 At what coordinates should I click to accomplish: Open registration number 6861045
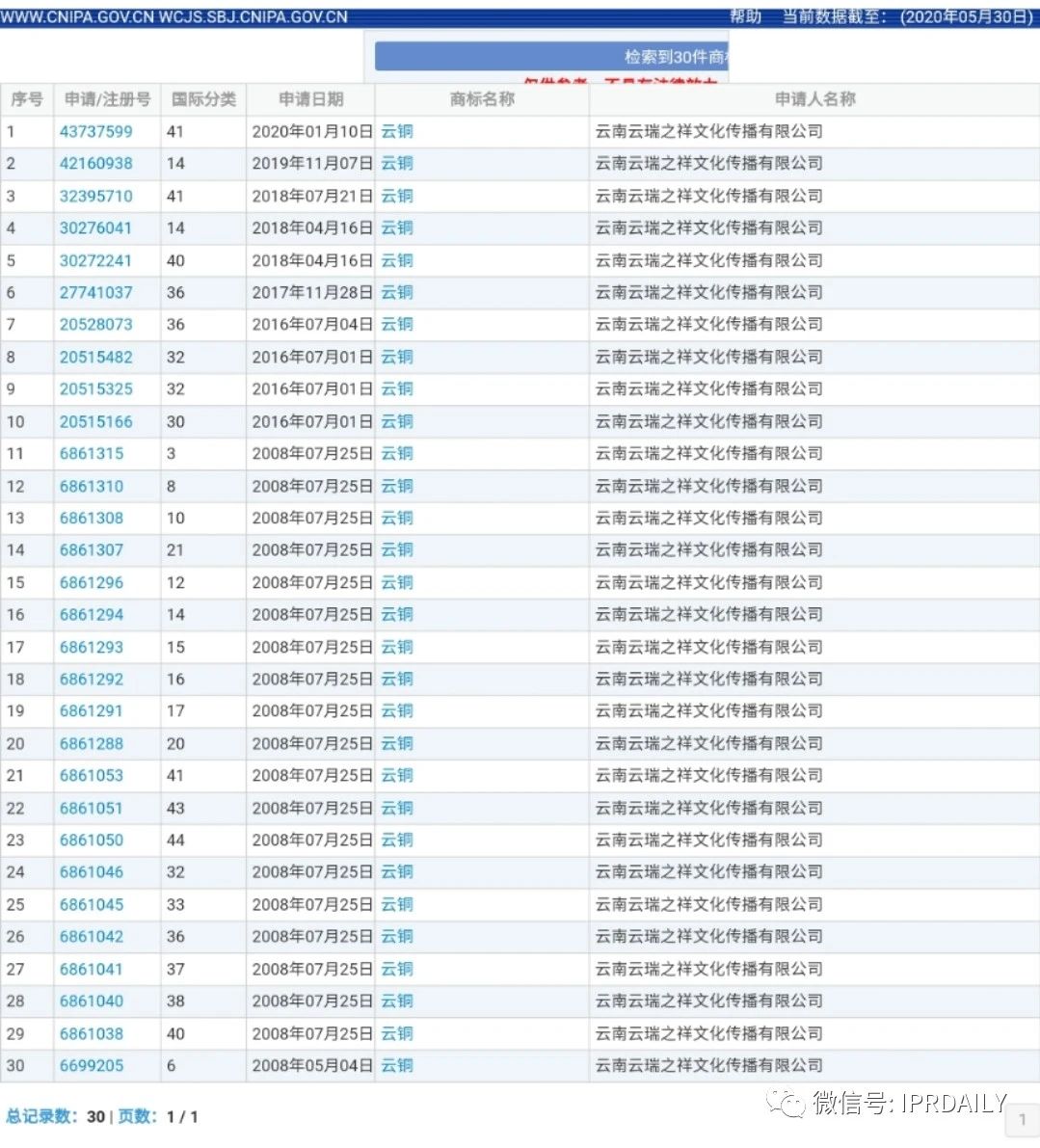click(92, 905)
